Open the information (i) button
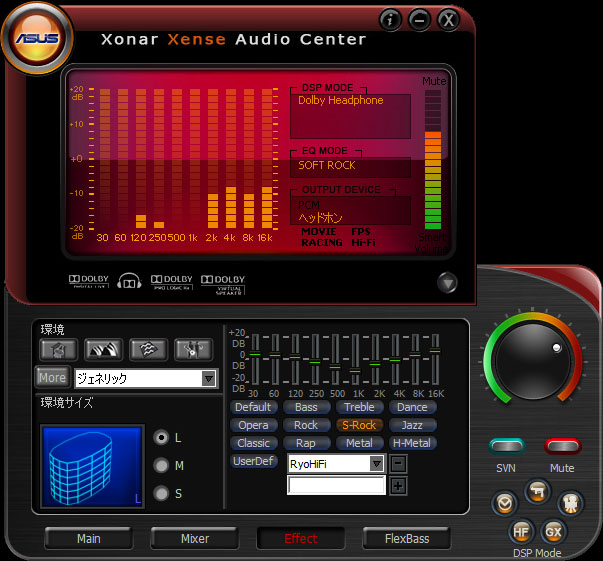Screen dimensions: 603x561 coord(390,19)
